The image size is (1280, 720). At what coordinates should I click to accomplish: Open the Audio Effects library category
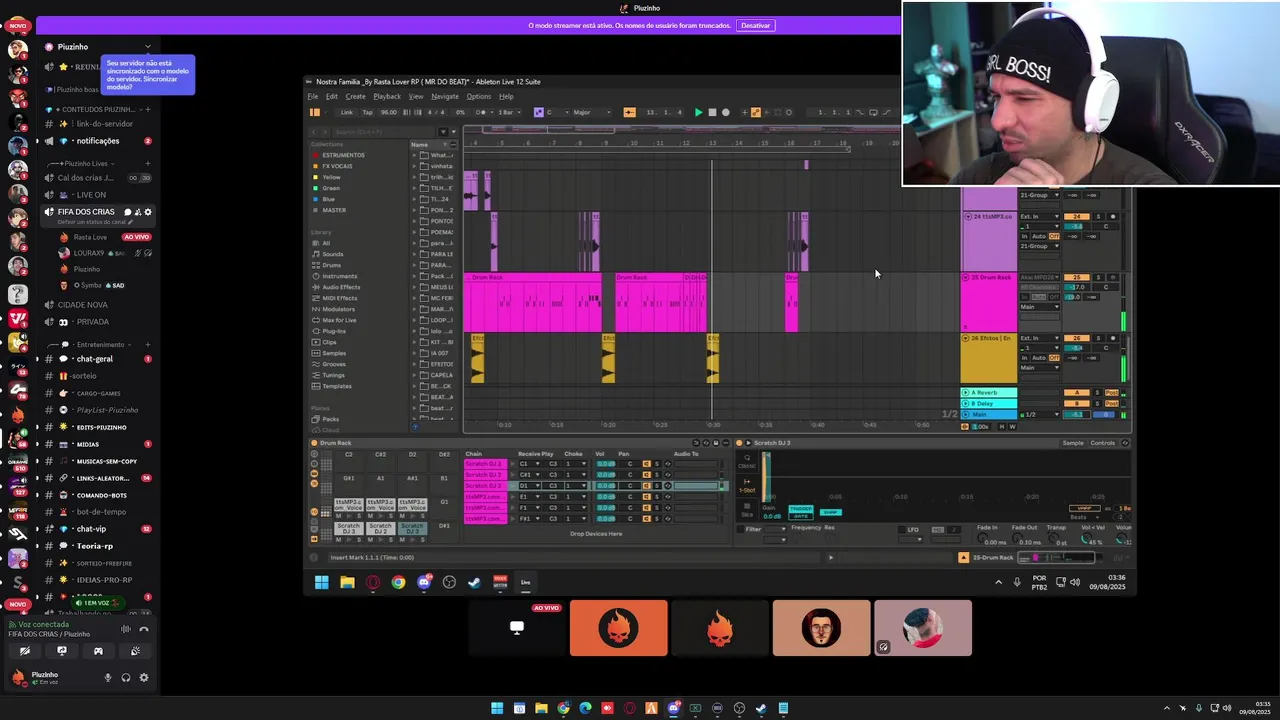(341, 287)
